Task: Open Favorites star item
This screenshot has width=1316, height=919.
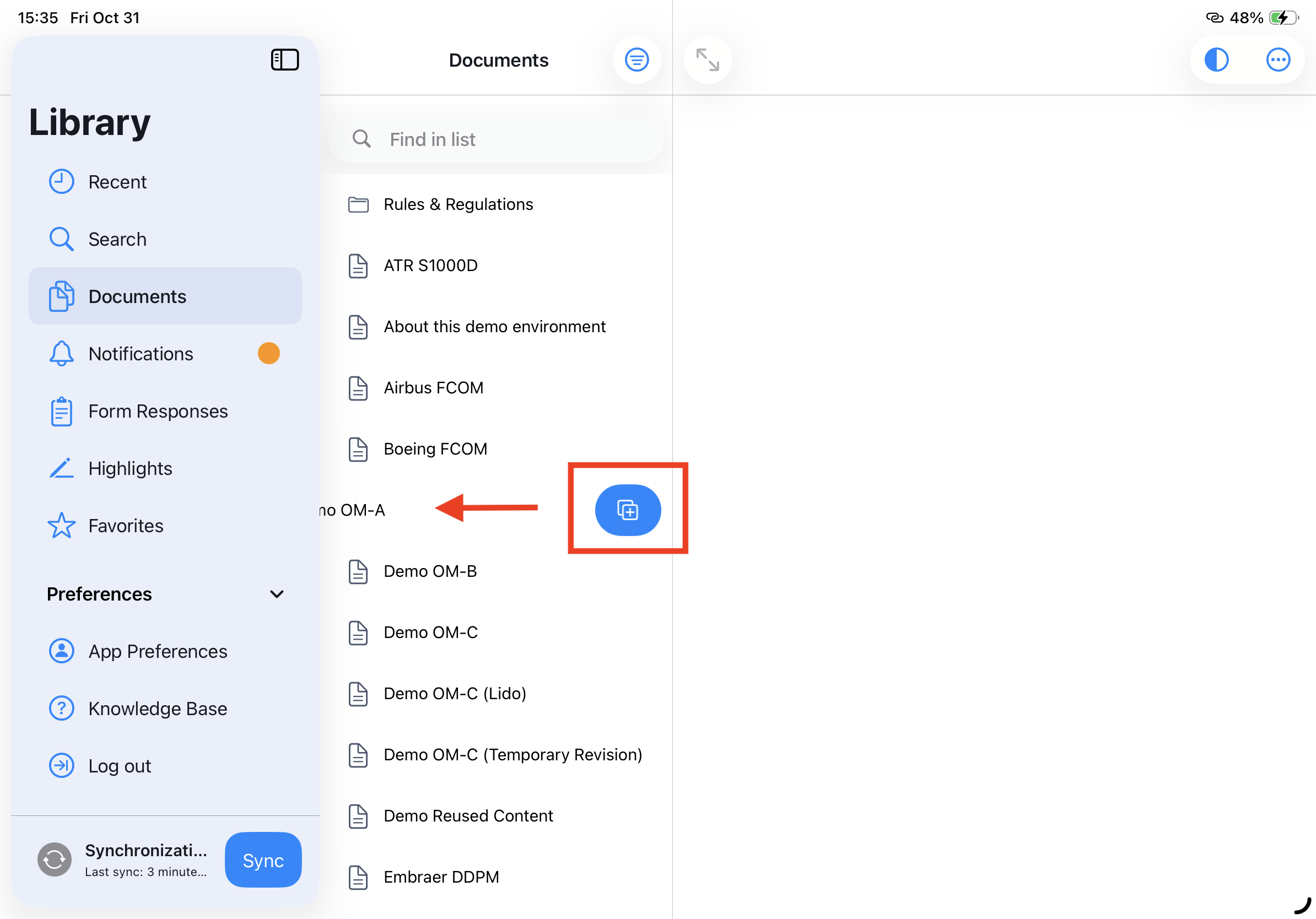Action: point(126,526)
